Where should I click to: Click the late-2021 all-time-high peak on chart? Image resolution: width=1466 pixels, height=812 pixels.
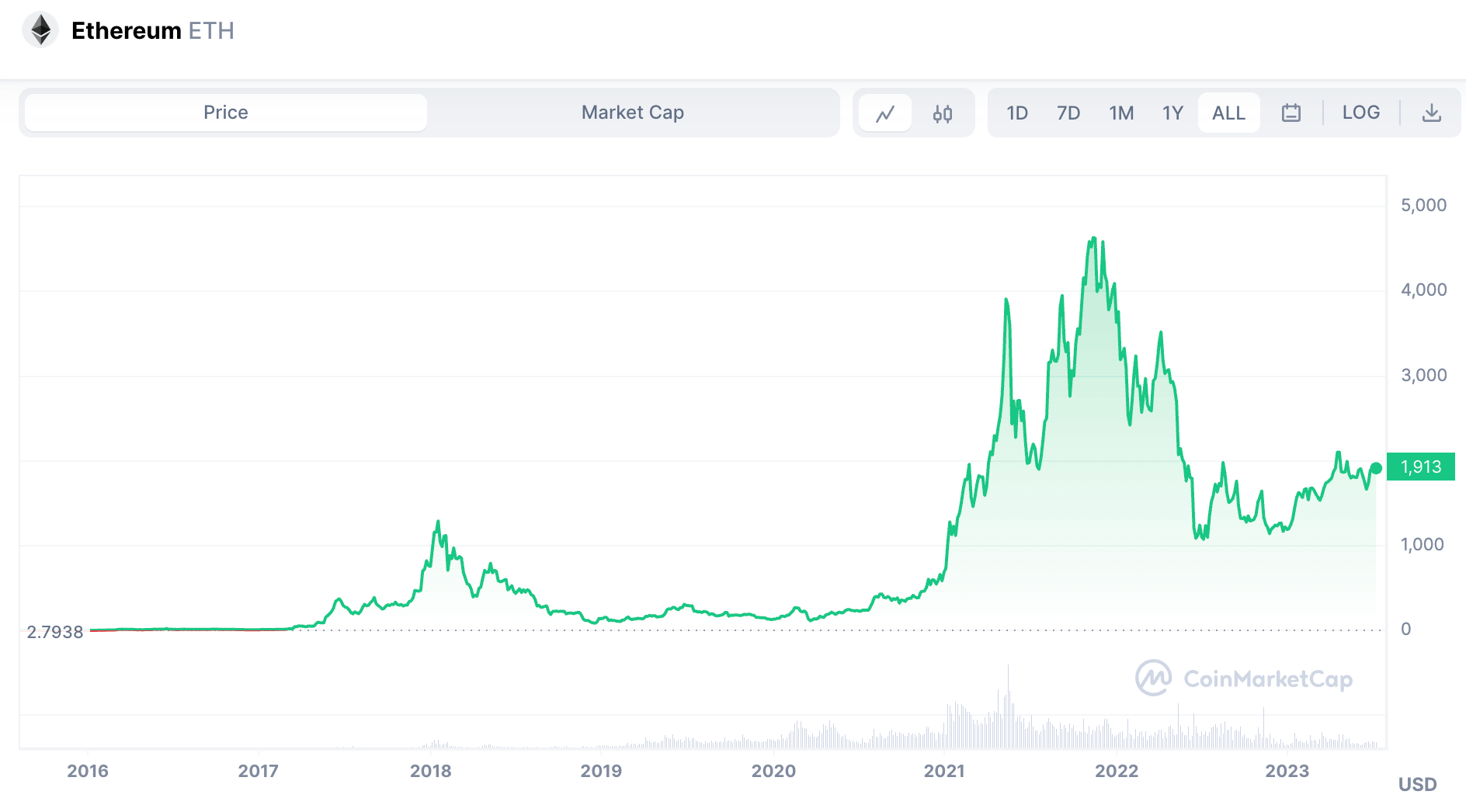tap(1093, 239)
